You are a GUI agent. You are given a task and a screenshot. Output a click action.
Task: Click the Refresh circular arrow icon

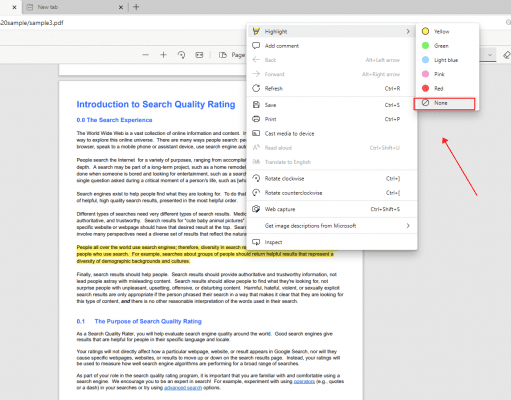(256, 88)
